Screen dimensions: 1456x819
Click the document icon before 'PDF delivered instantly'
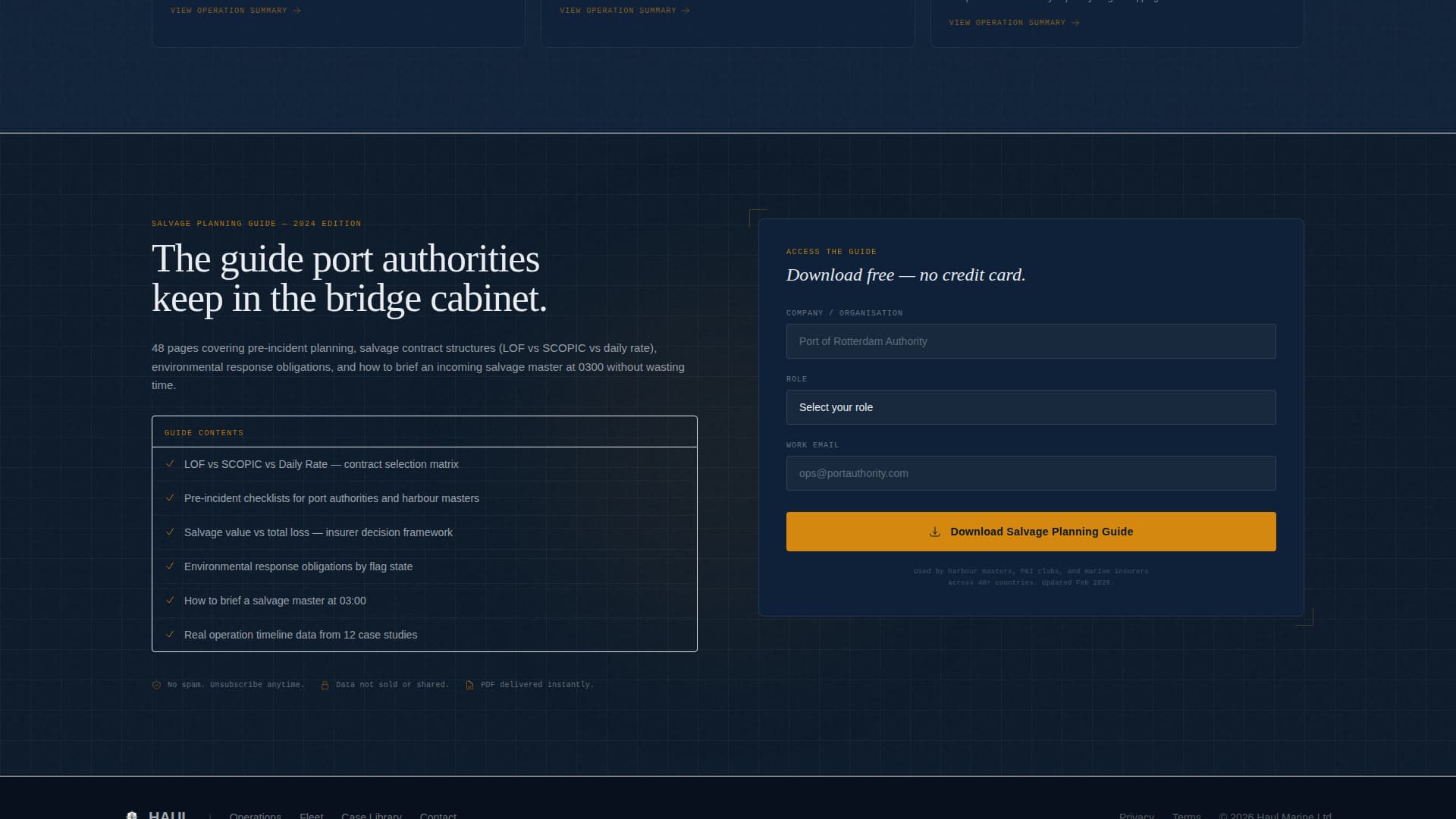click(x=470, y=684)
